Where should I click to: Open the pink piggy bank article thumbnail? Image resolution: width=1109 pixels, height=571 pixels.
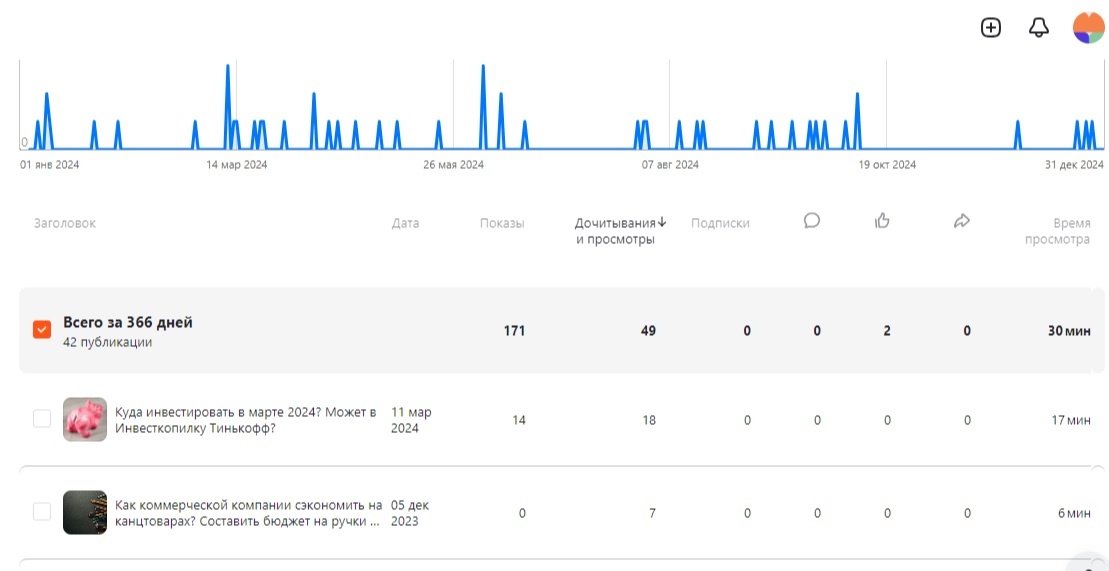click(85, 419)
